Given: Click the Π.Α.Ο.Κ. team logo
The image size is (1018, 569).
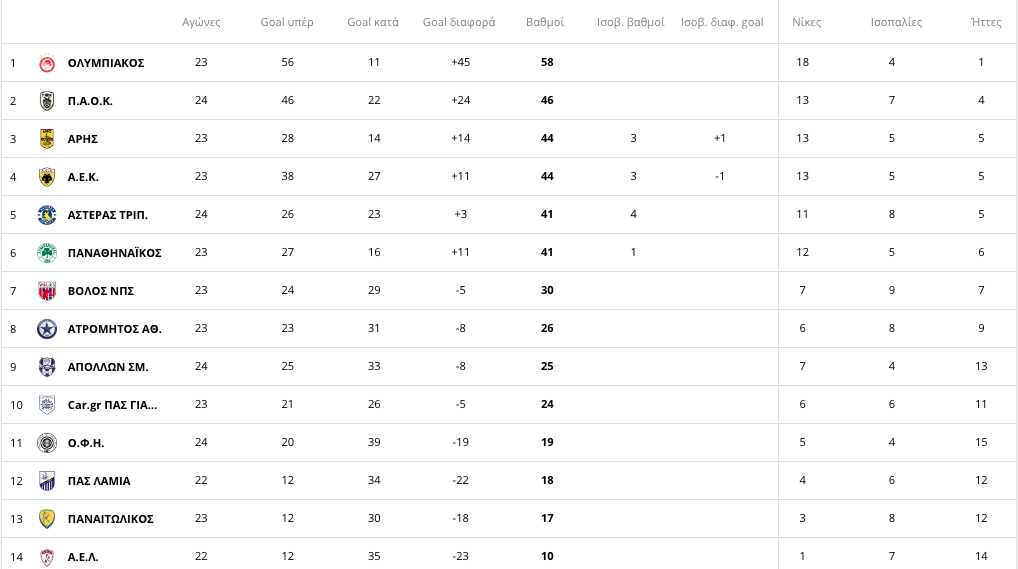Looking at the screenshot, I should point(47,101).
